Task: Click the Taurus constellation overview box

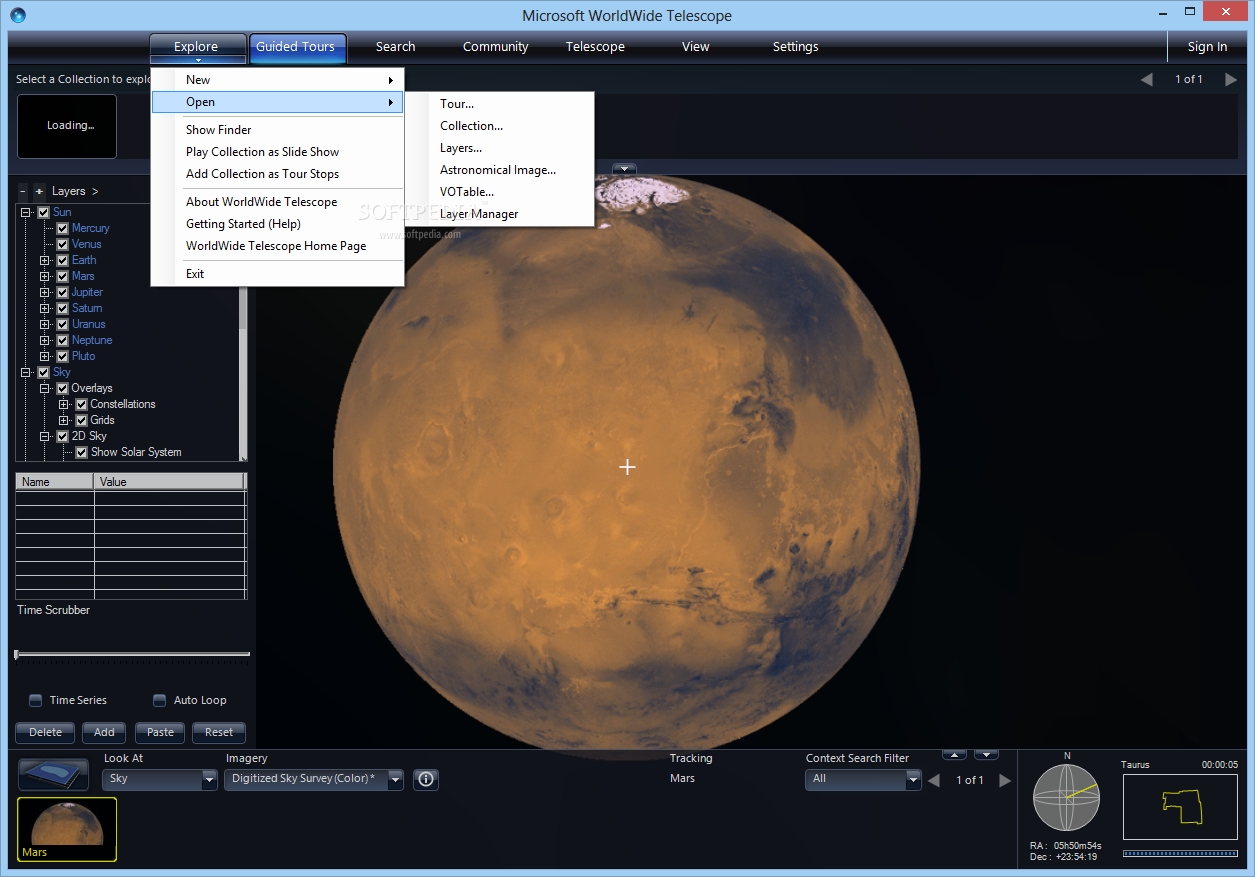Action: click(x=1180, y=806)
